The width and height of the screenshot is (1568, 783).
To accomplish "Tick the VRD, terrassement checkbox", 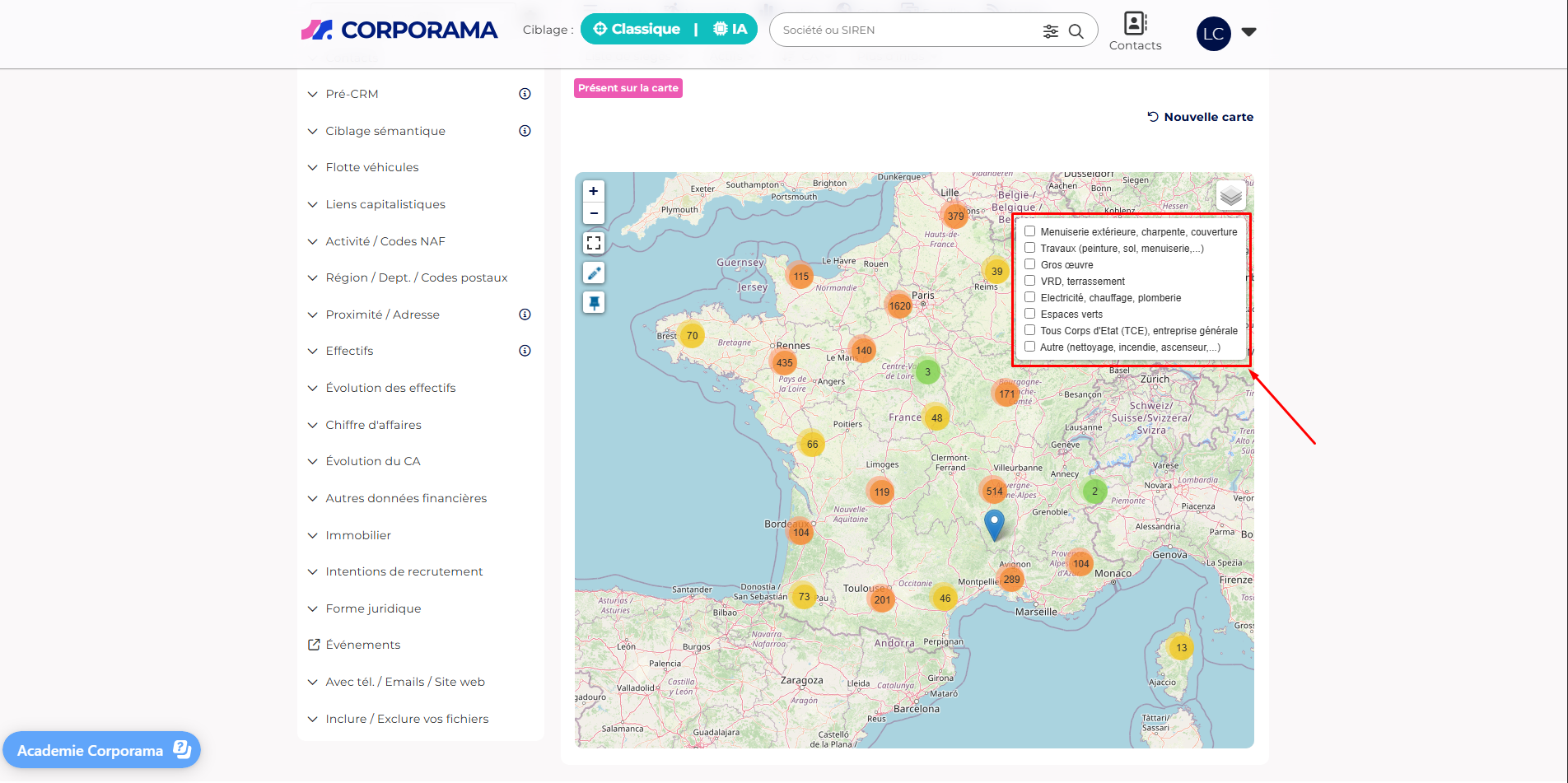I will [x=1029, y=281].
